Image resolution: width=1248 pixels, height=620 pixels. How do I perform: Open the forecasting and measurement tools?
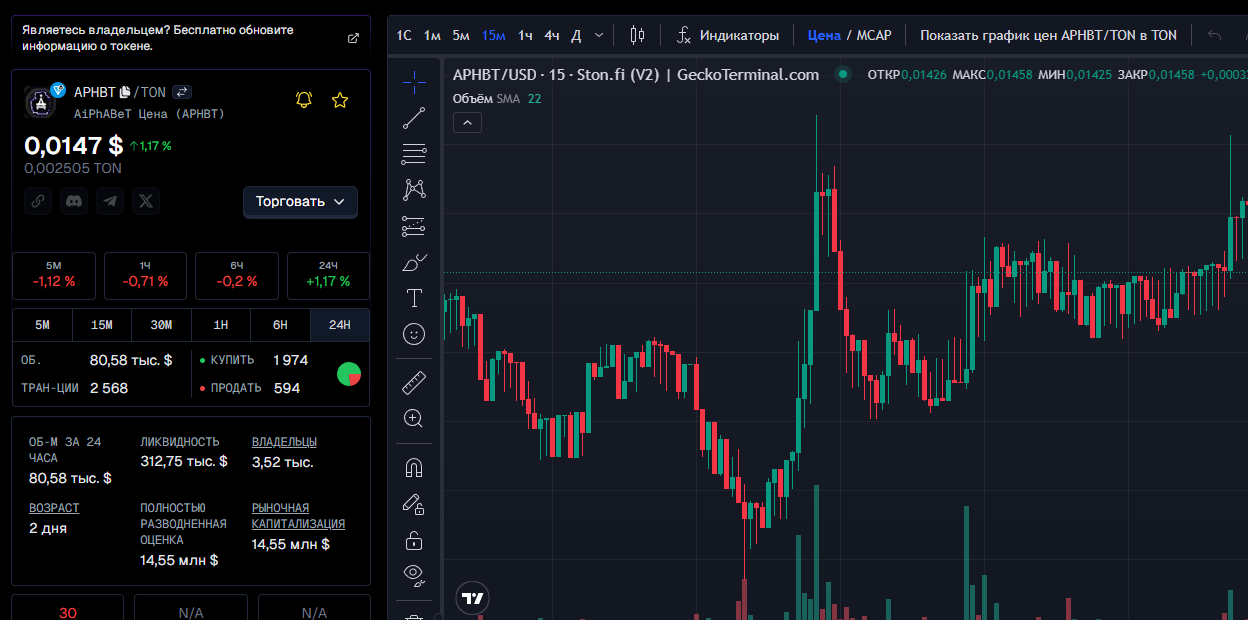414,226
